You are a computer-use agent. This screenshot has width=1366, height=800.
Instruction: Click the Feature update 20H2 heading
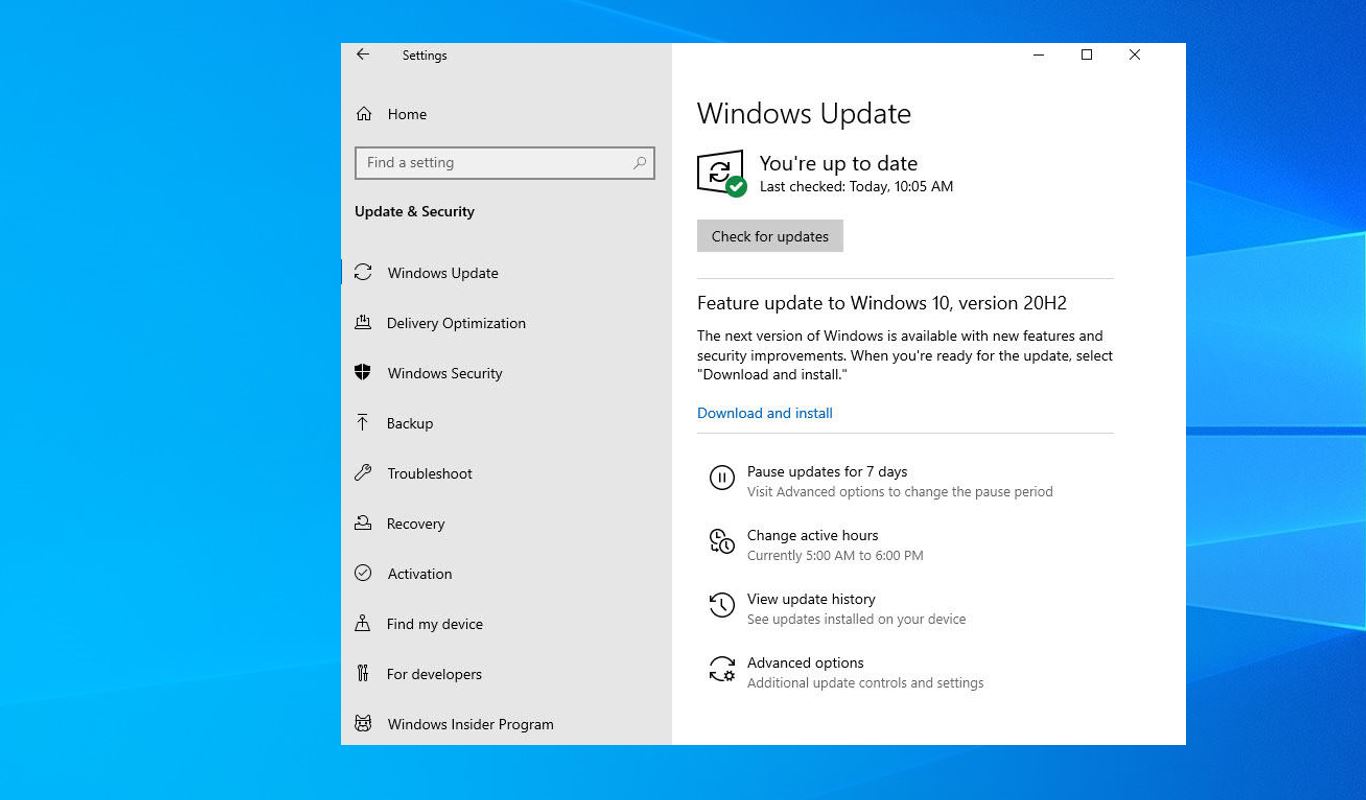(x=882, y=303)
